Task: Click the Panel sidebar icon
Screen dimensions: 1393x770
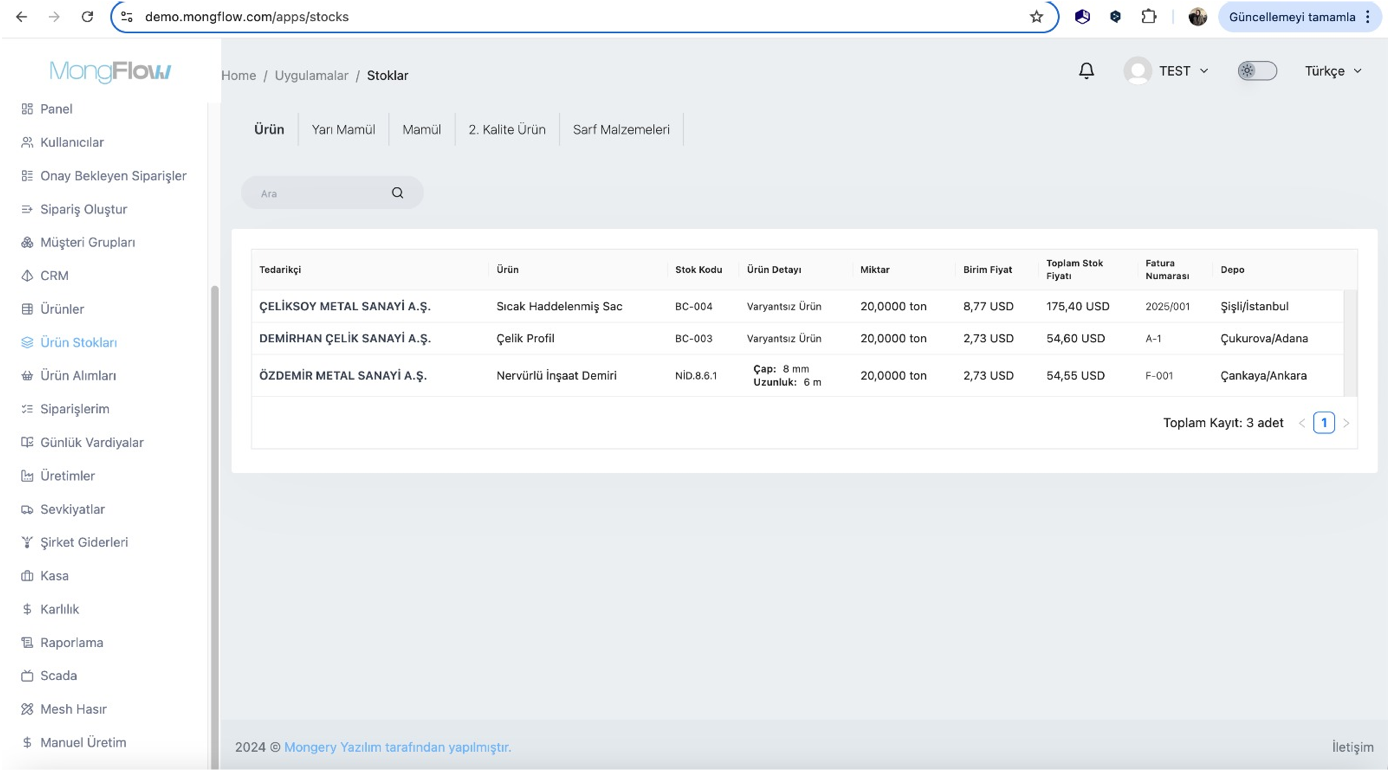Action: [27, 109]
